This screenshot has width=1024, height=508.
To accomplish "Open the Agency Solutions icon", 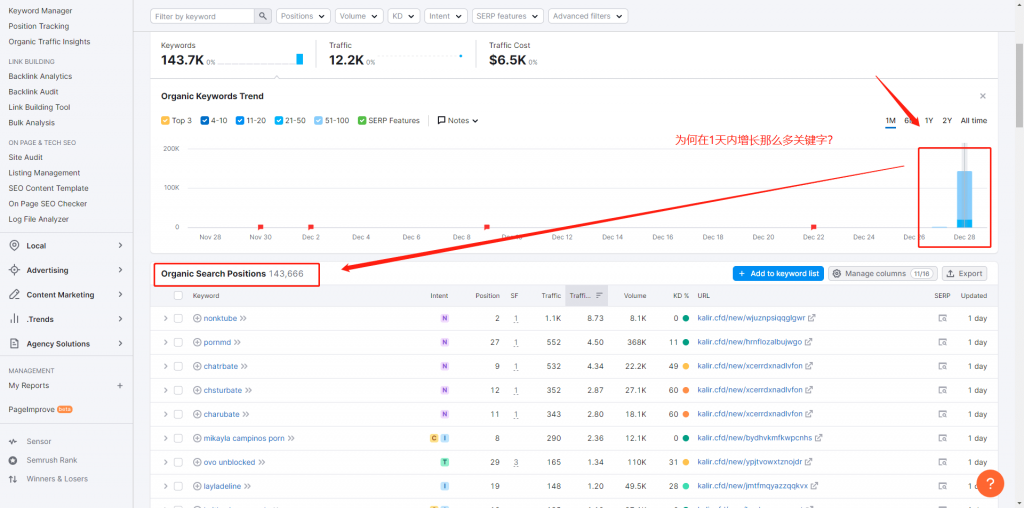I will (14, 343).
